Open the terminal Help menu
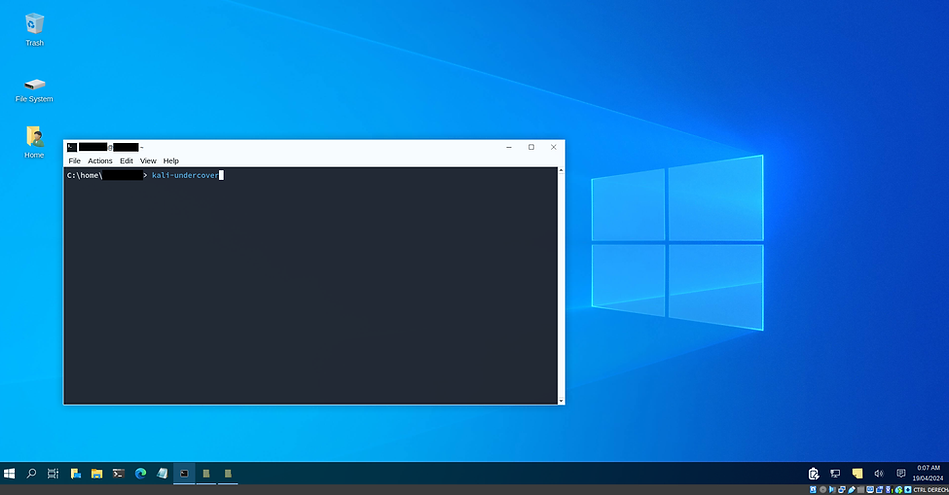The height and width of the screenshot is (495, 949). (x=171, y=161)
